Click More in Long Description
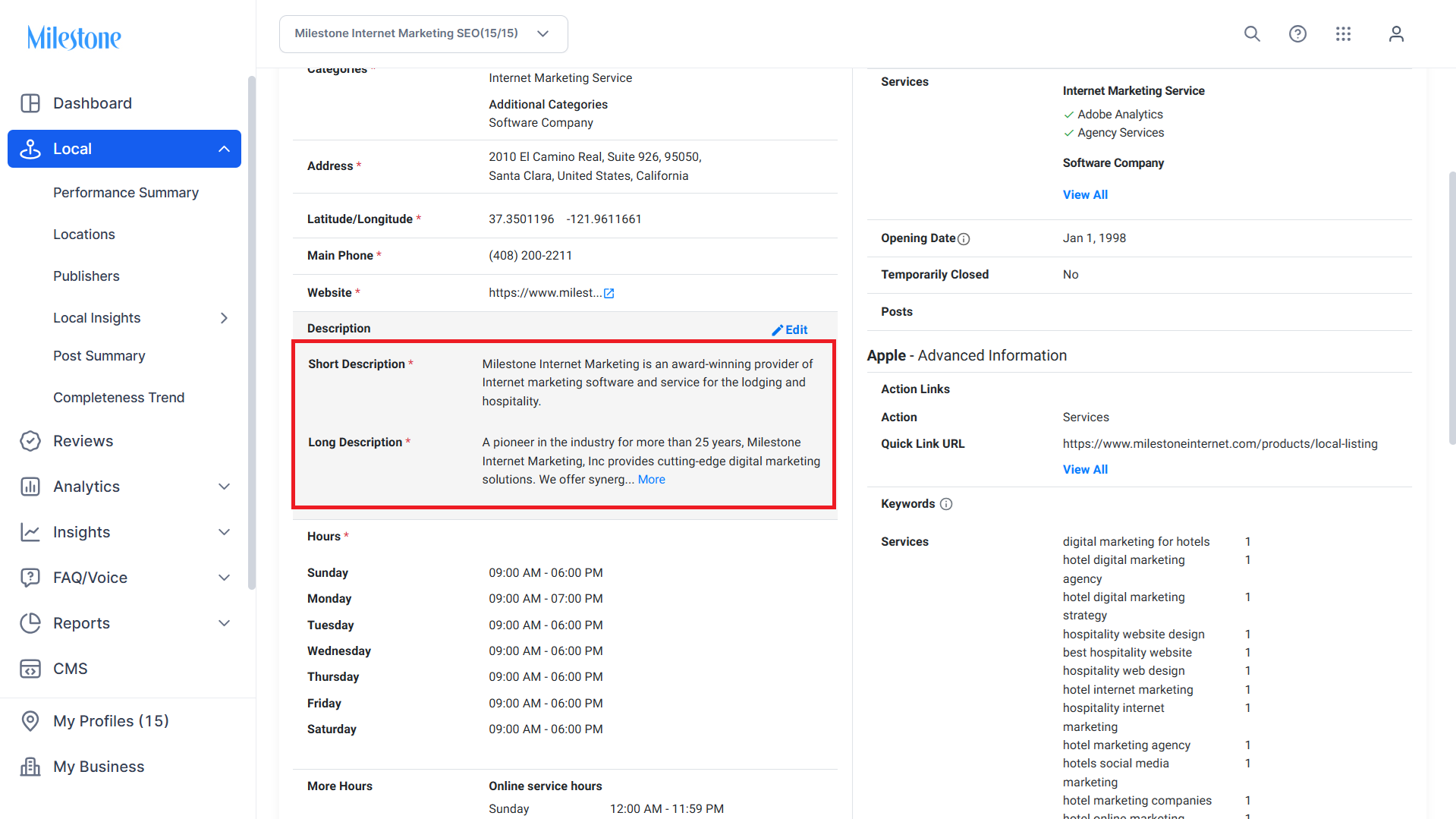Image resolution: width=1456 pixels, height=819 pixels. (x=652, y=480)
